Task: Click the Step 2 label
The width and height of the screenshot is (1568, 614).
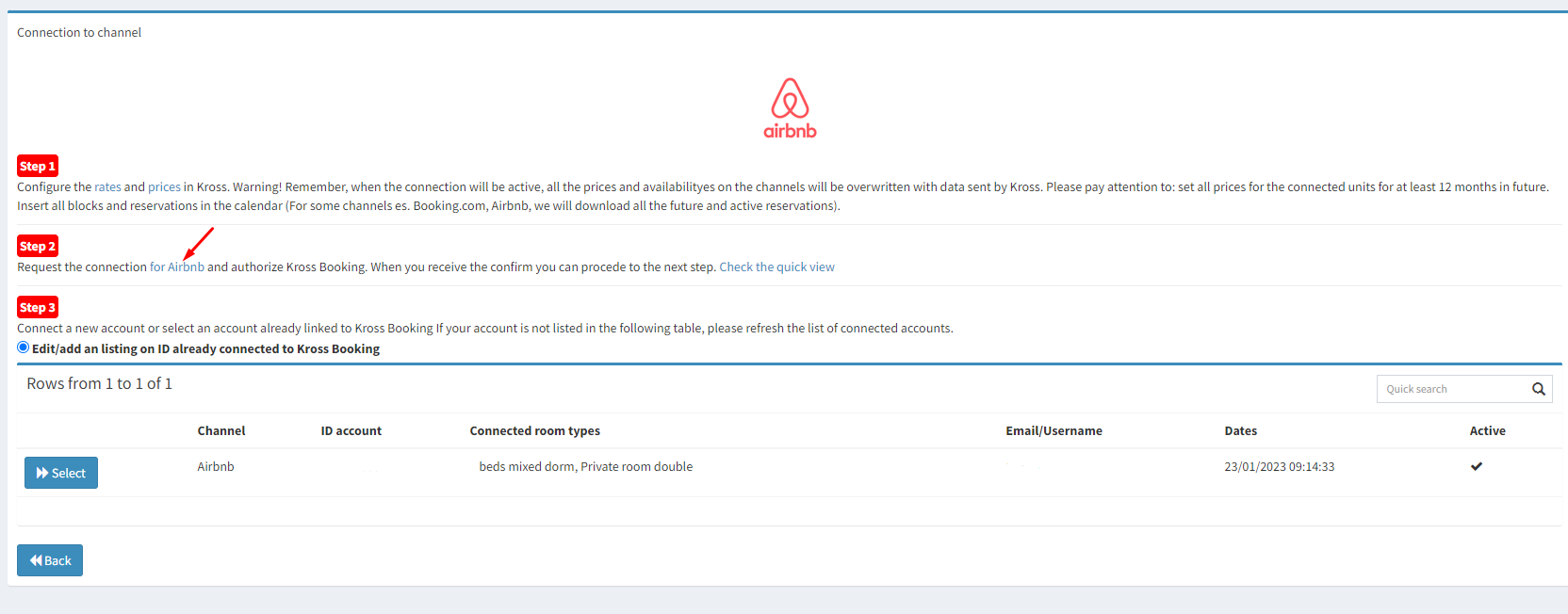Action: (x=38, y=246)
